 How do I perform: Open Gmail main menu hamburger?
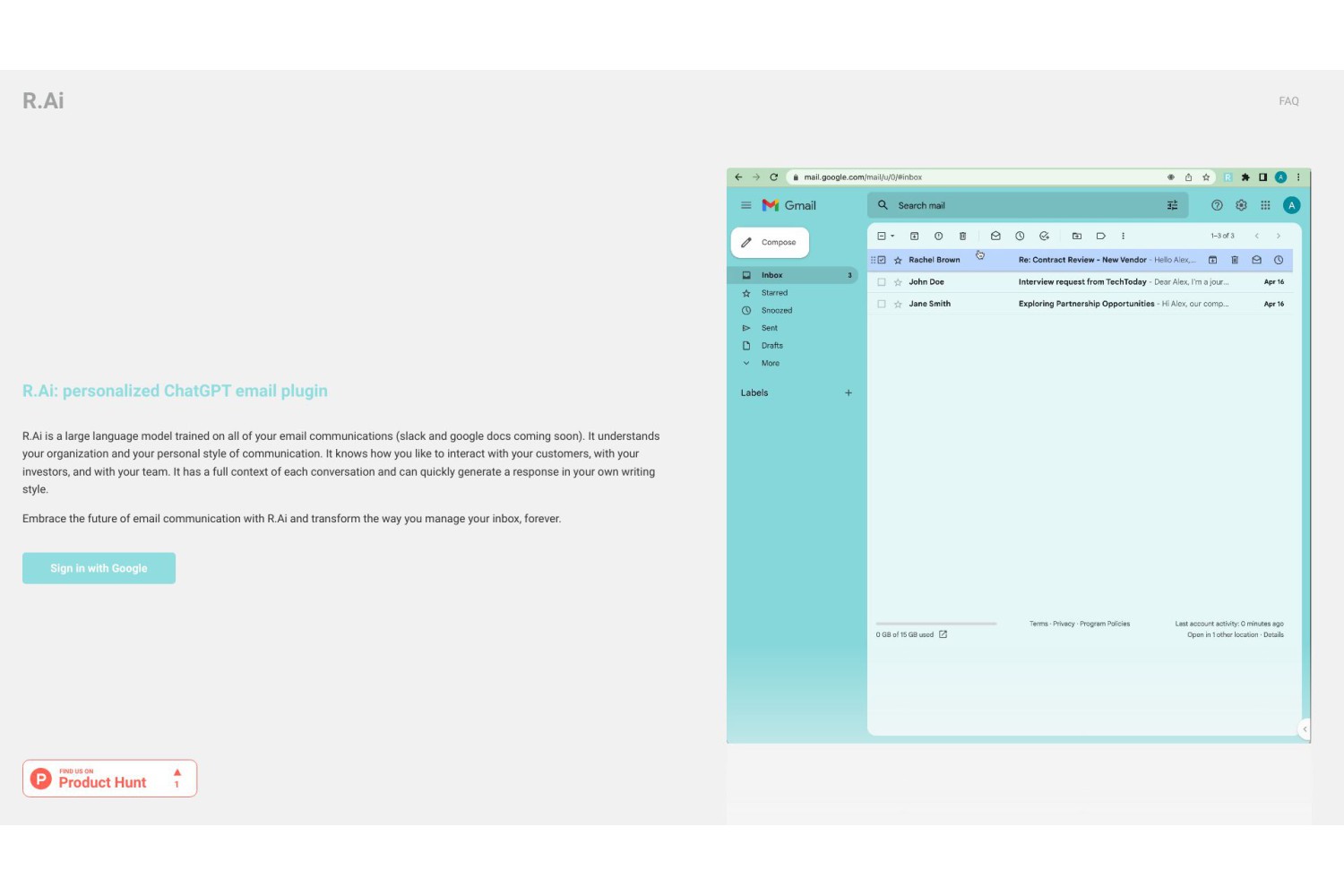pyautogui.click(x=745, y=205)
